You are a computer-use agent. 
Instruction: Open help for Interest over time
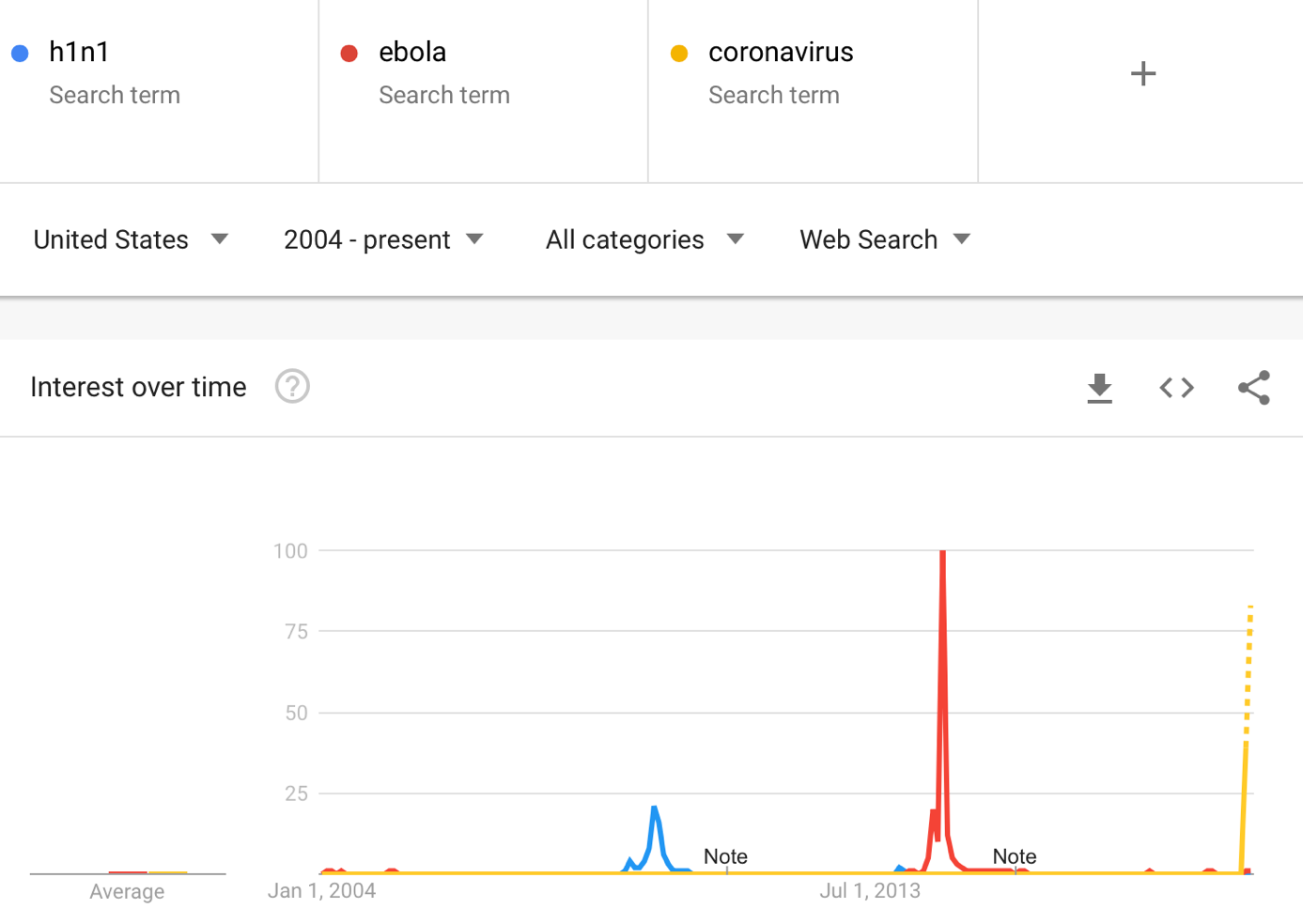tap(292, 386)
